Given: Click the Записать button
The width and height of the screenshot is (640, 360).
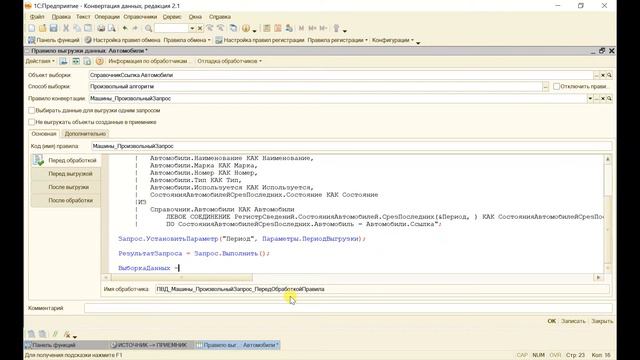Looking at the screenshot, I should [x=573, y=321].
